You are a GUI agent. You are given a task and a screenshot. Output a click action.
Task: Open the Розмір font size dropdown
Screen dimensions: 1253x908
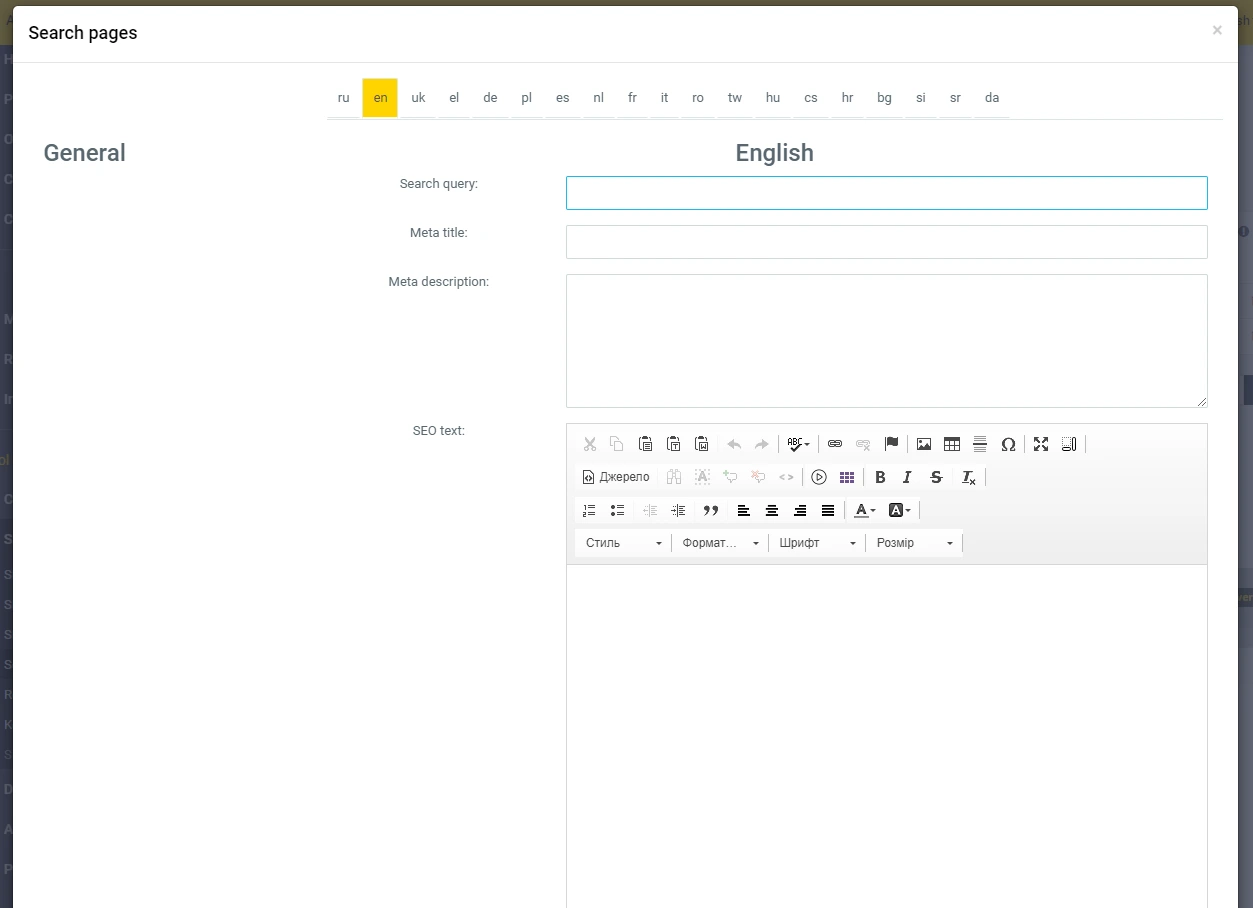point(914,543)
